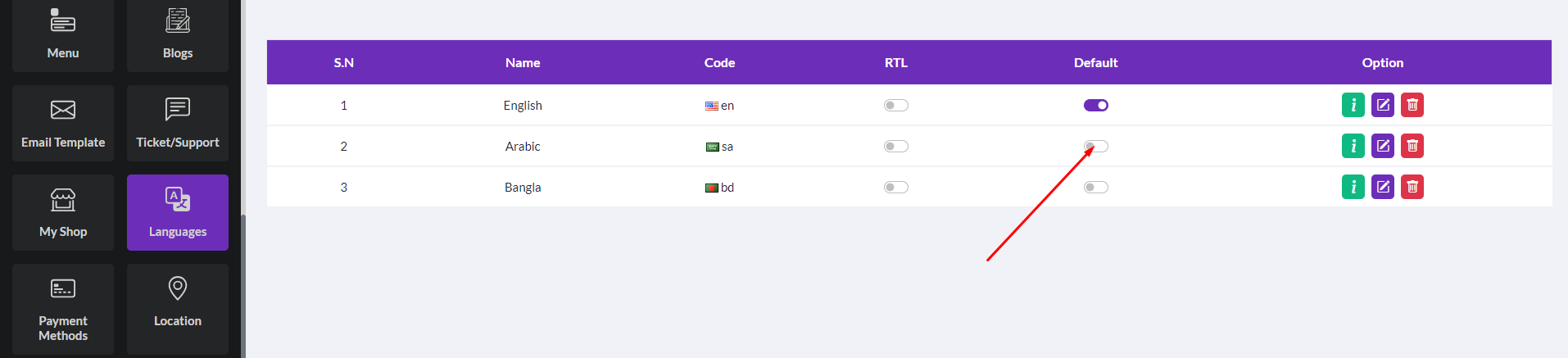
Task: Click the edit icon for English
Action: click(1382, 105)
